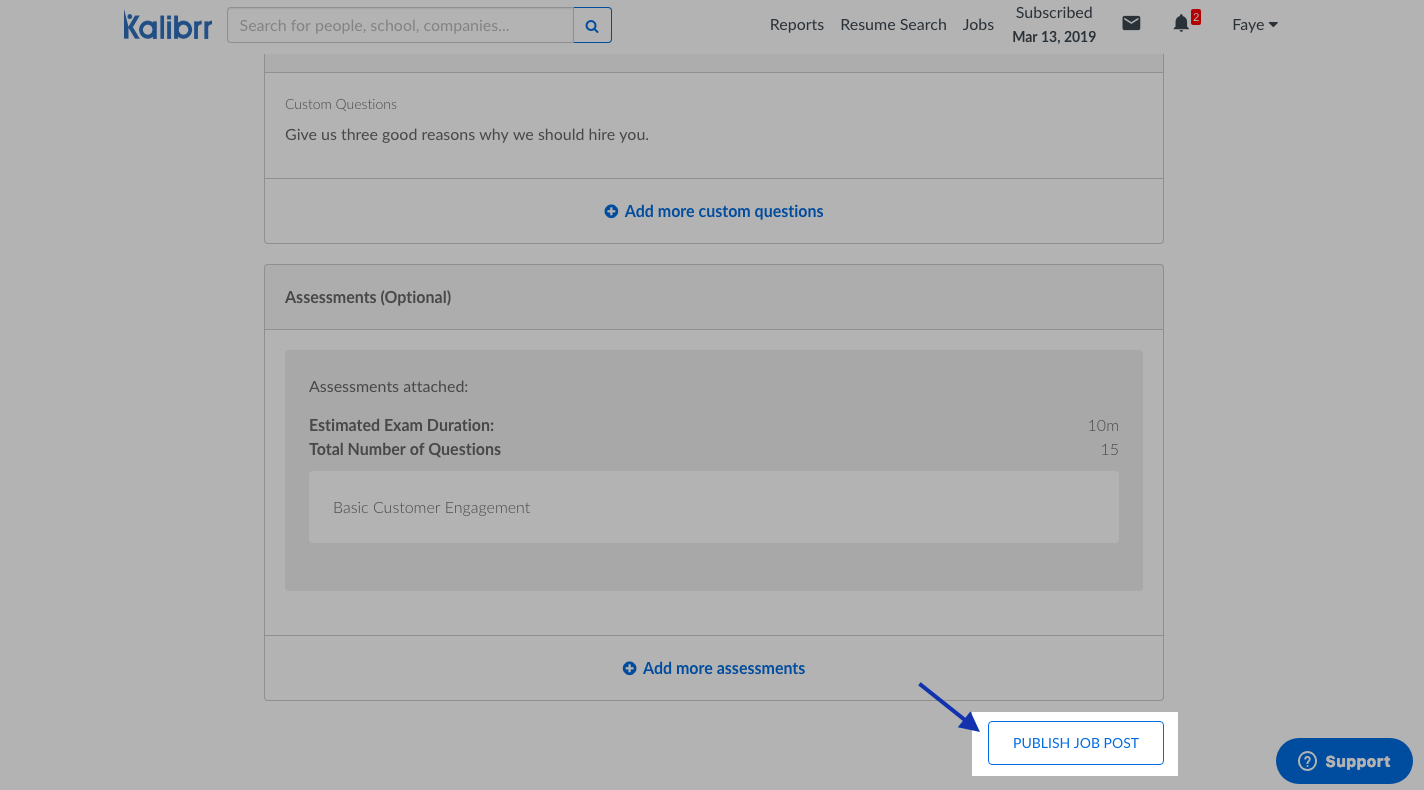Viewport: 1424px width, 790px height.
Task: Open the notifications bell
Action: (x=1181, y=24)
